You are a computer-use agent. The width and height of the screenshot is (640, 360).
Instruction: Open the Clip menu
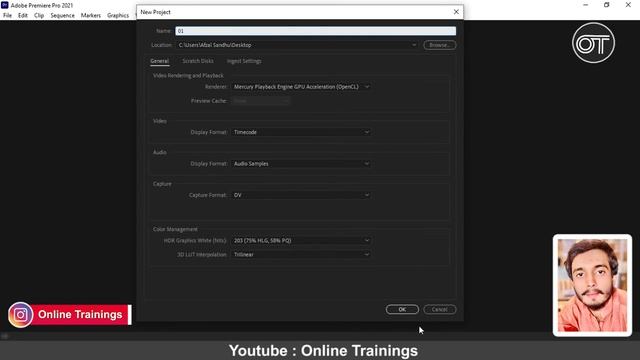click(x=39, y=16)
